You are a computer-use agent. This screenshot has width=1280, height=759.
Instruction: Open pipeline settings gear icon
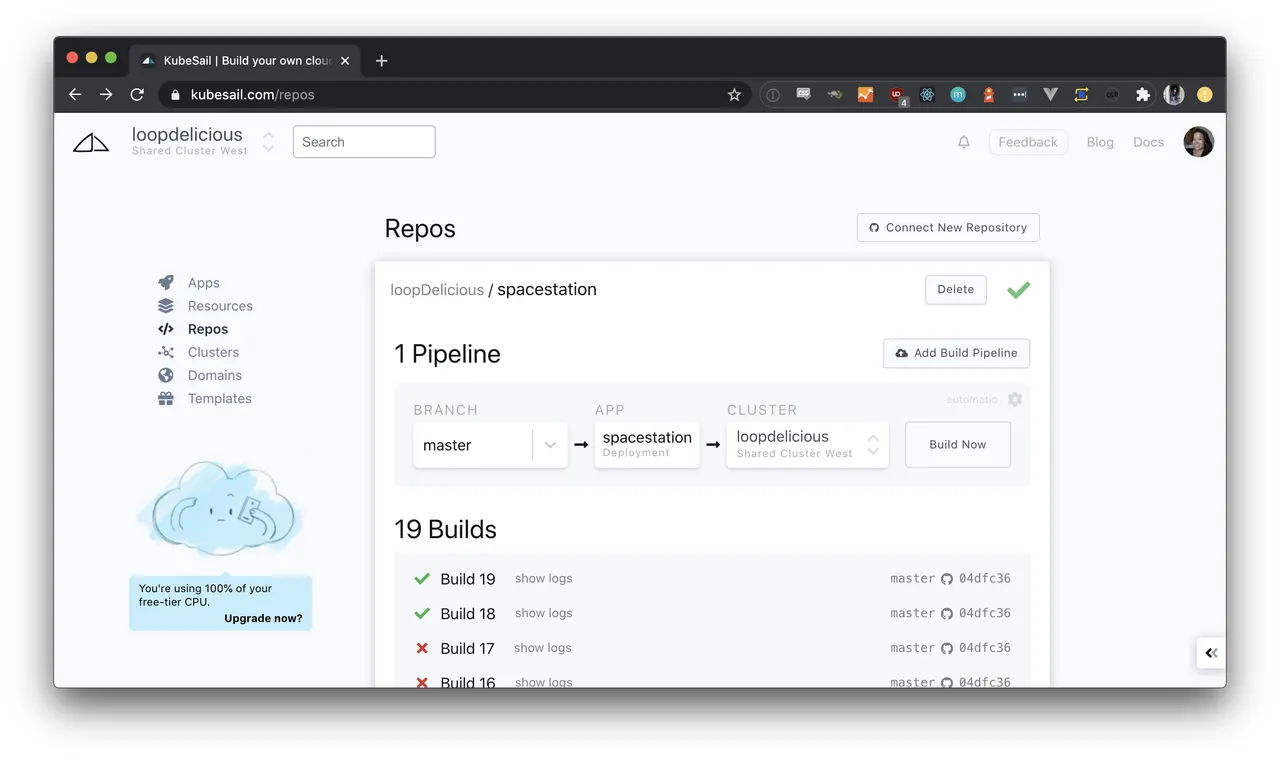(x=1015, y=399)
